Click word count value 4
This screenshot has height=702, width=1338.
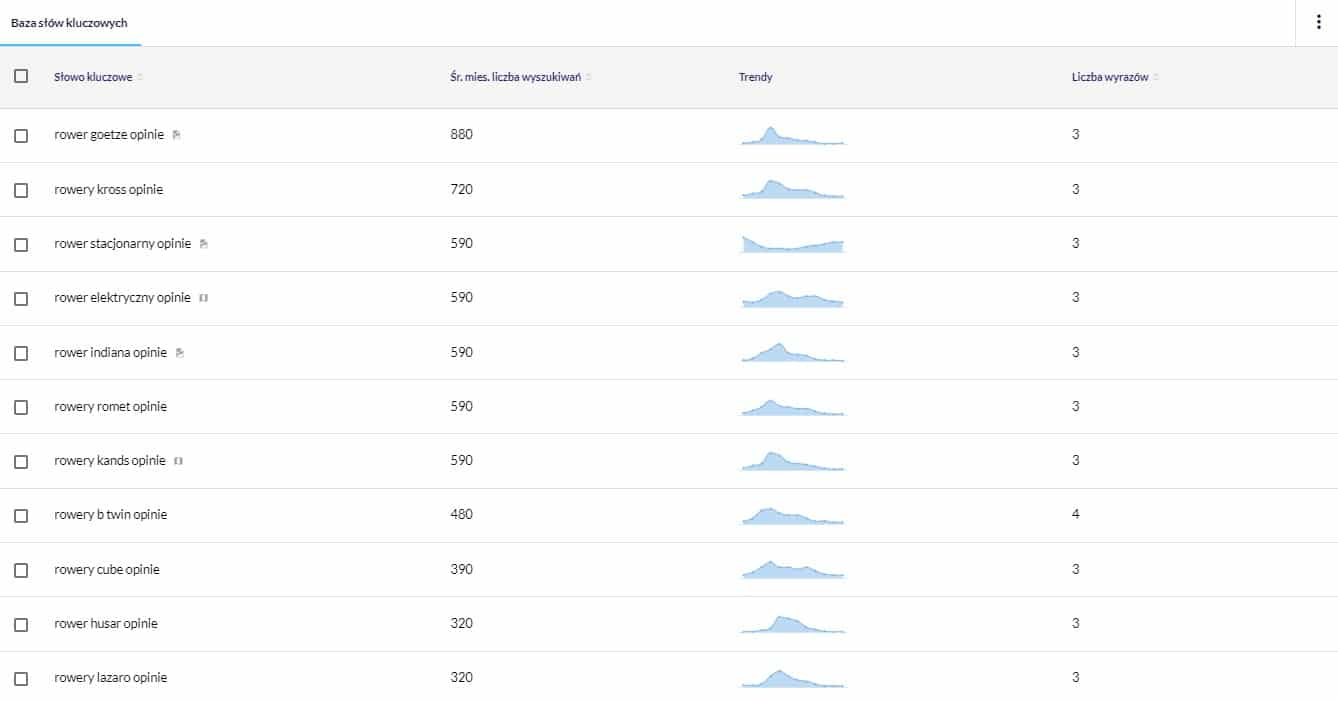click(1075, 515)
